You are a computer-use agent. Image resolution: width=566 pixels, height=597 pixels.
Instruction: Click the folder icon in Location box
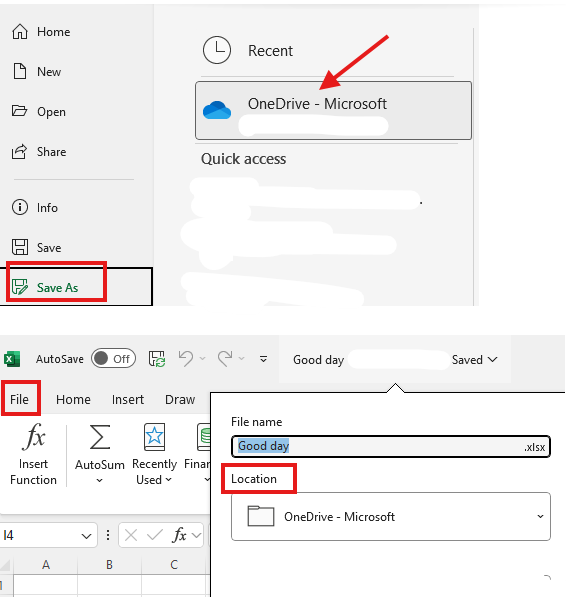[261, 516]
